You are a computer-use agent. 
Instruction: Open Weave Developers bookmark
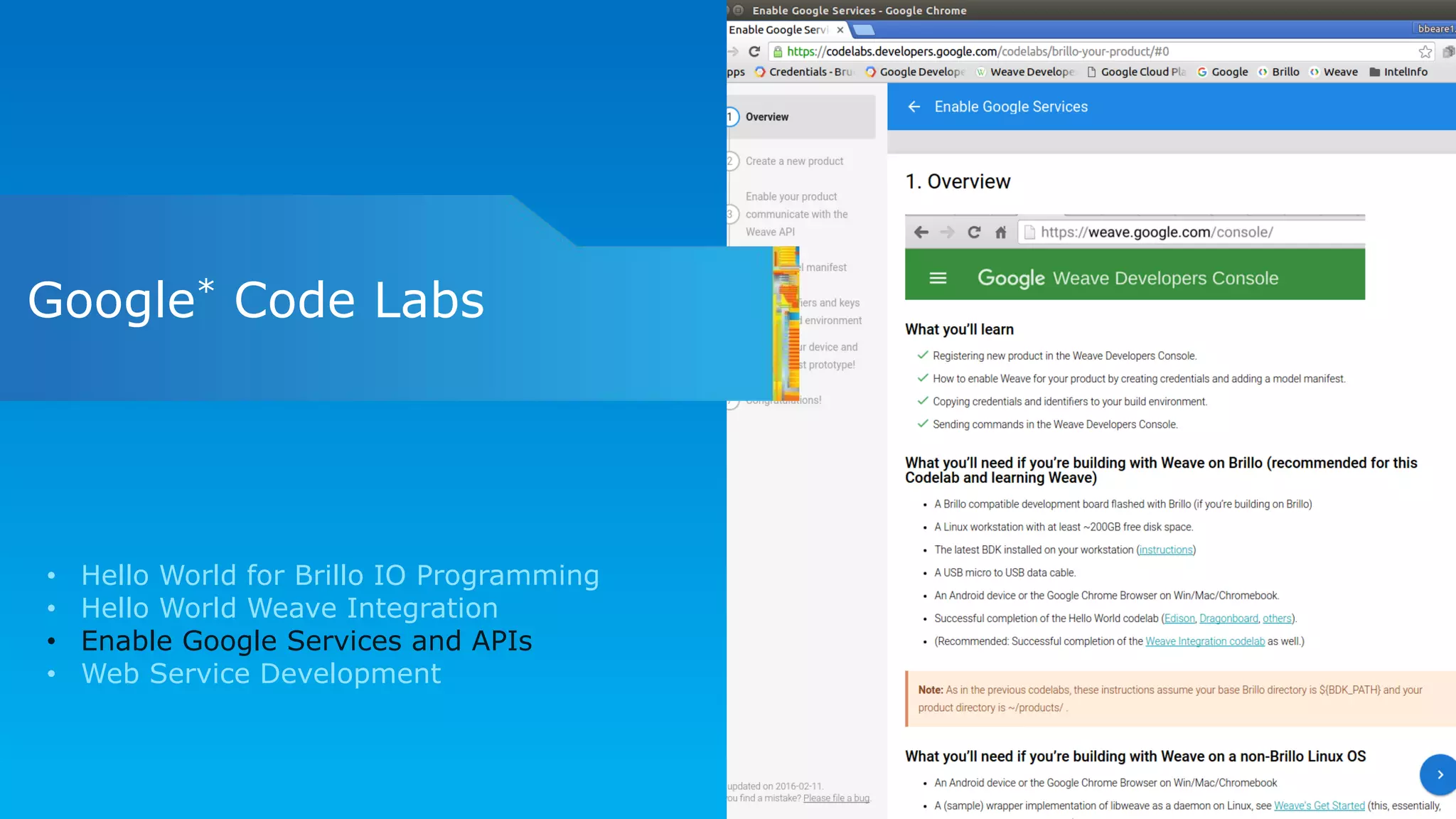click(1025, 72)
